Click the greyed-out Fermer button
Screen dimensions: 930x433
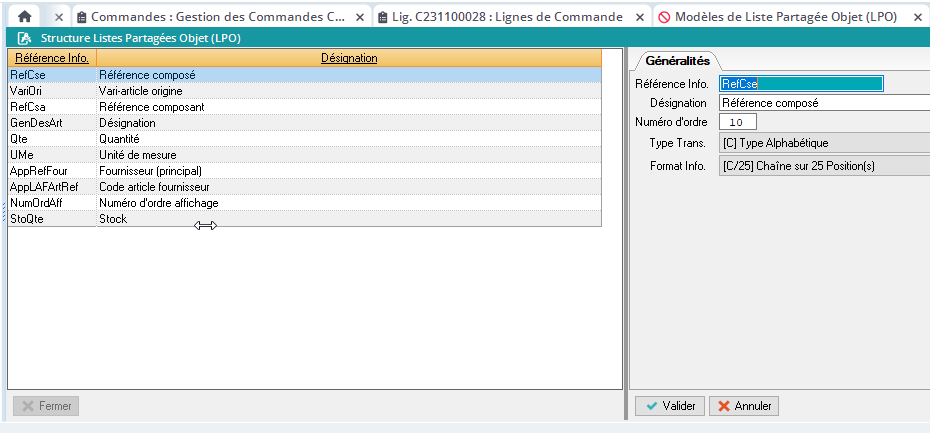pyautogui.click(x=46, y=406)
